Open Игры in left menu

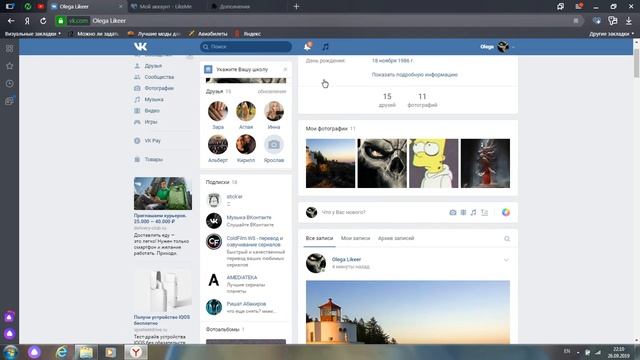pyautogui.click(x=151, y=122)
